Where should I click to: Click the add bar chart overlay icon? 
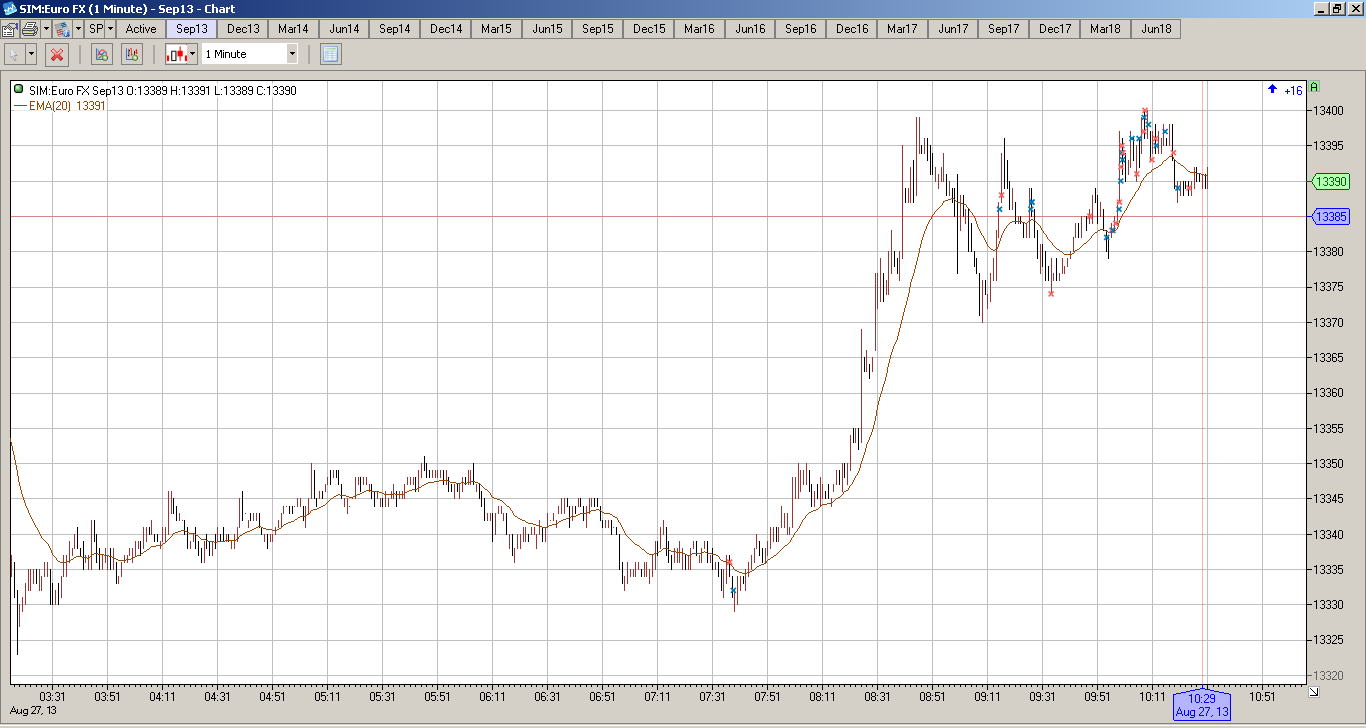[131, 54]
